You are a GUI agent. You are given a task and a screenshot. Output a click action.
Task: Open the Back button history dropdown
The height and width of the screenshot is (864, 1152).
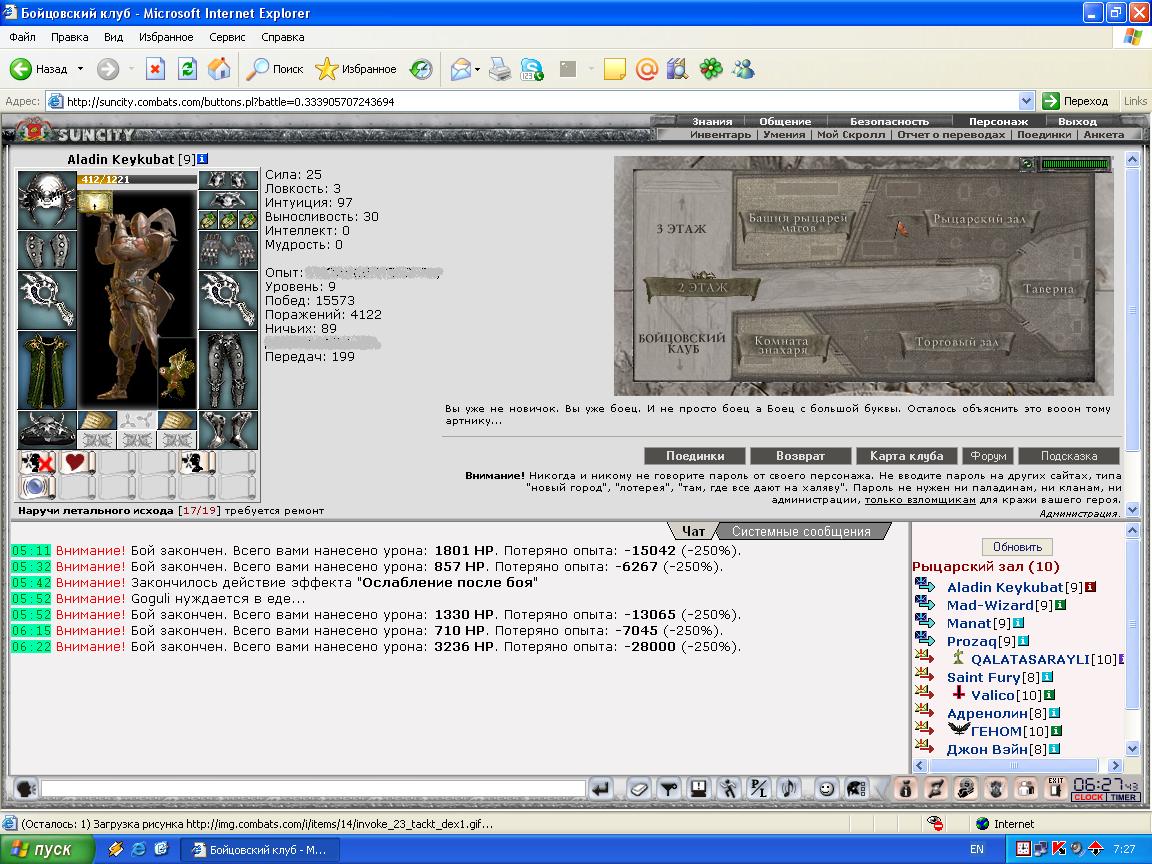pos(80,69)
